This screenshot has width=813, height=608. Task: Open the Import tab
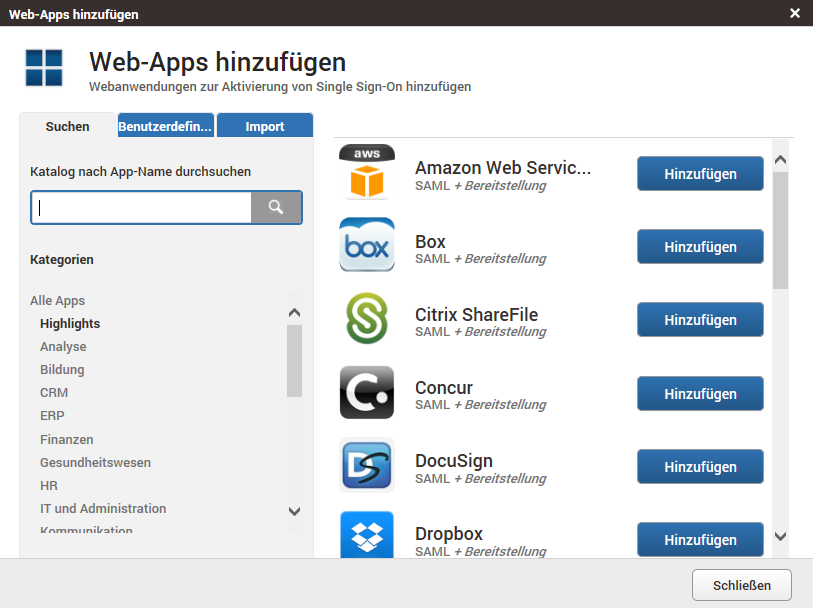click(x=264, y=126)
